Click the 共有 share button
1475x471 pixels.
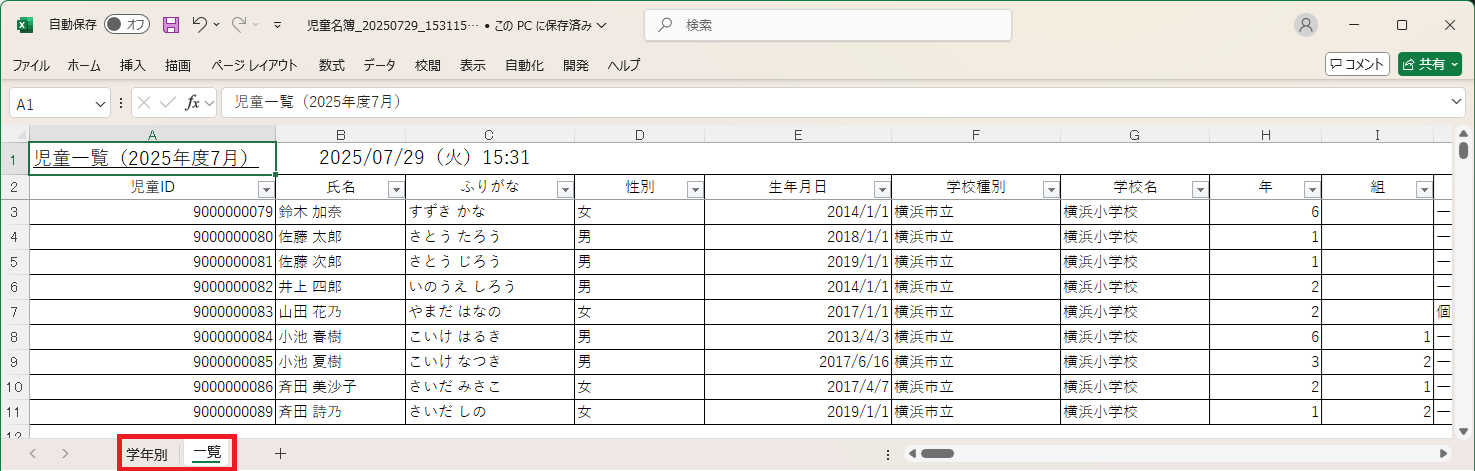click(x=1429, y=64)
